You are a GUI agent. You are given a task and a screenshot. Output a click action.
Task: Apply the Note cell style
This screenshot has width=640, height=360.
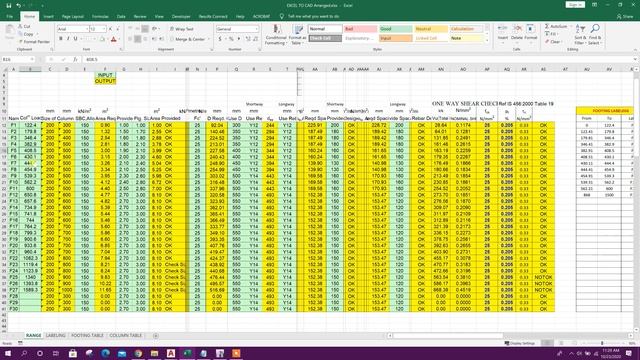click(x=466, y=38)
